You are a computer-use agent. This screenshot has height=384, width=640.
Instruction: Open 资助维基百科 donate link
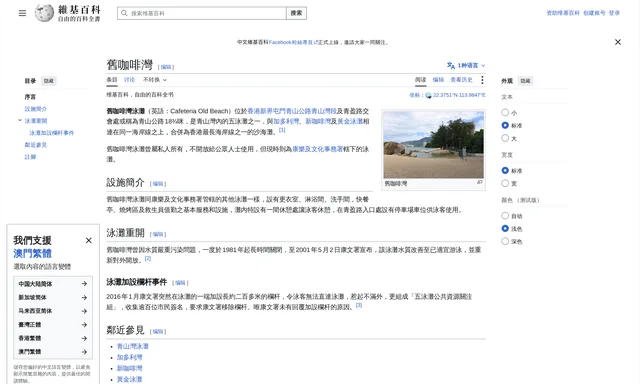click(563, 13)
